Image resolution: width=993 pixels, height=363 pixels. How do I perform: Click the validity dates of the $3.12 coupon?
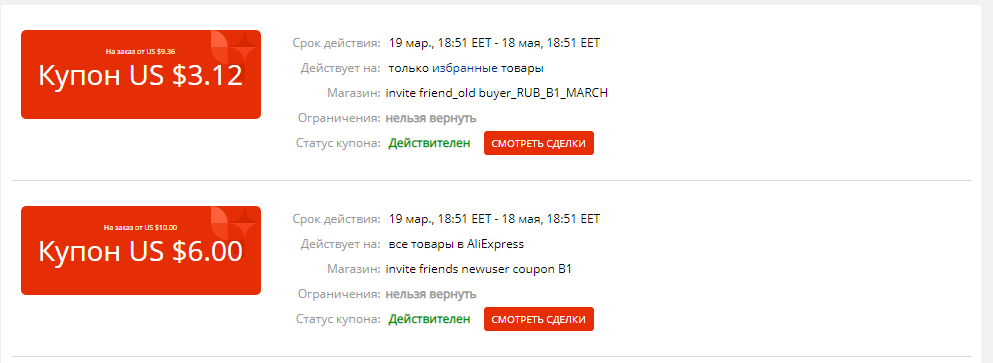click(494, 43)
